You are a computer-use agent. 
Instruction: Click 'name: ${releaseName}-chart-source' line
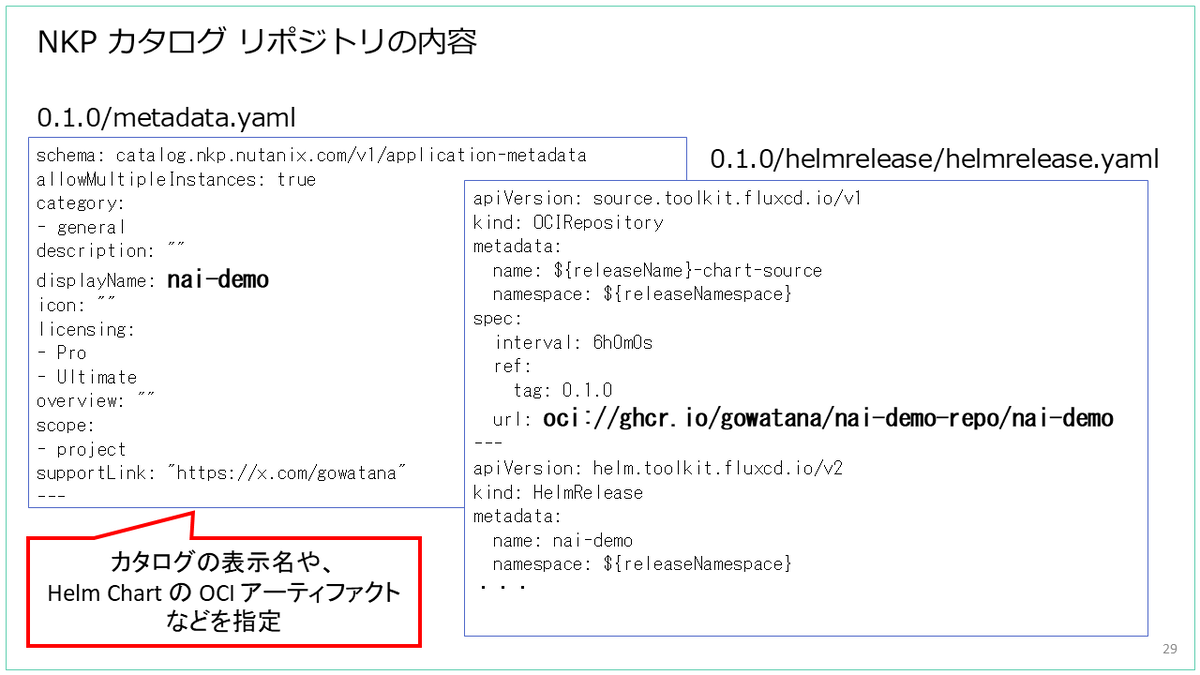point(657,270)
